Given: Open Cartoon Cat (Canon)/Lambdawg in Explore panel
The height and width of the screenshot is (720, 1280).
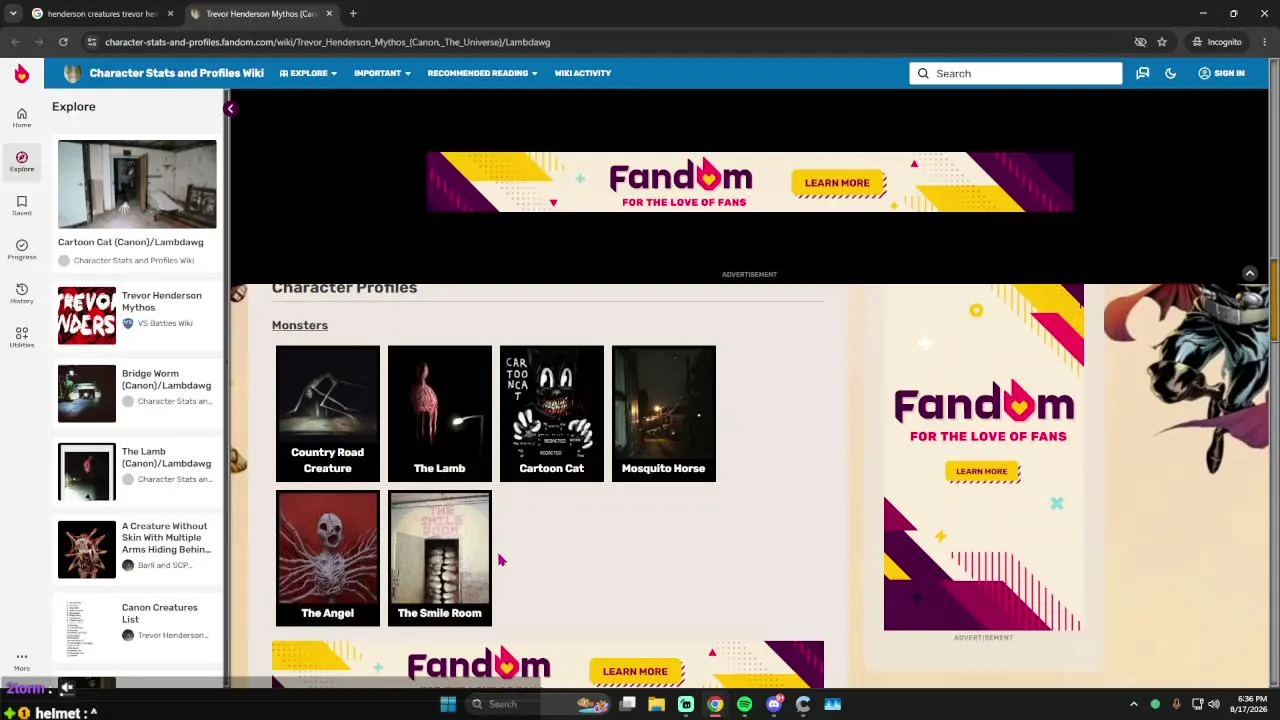Looking at the screenshot, I should click(136, 204).
